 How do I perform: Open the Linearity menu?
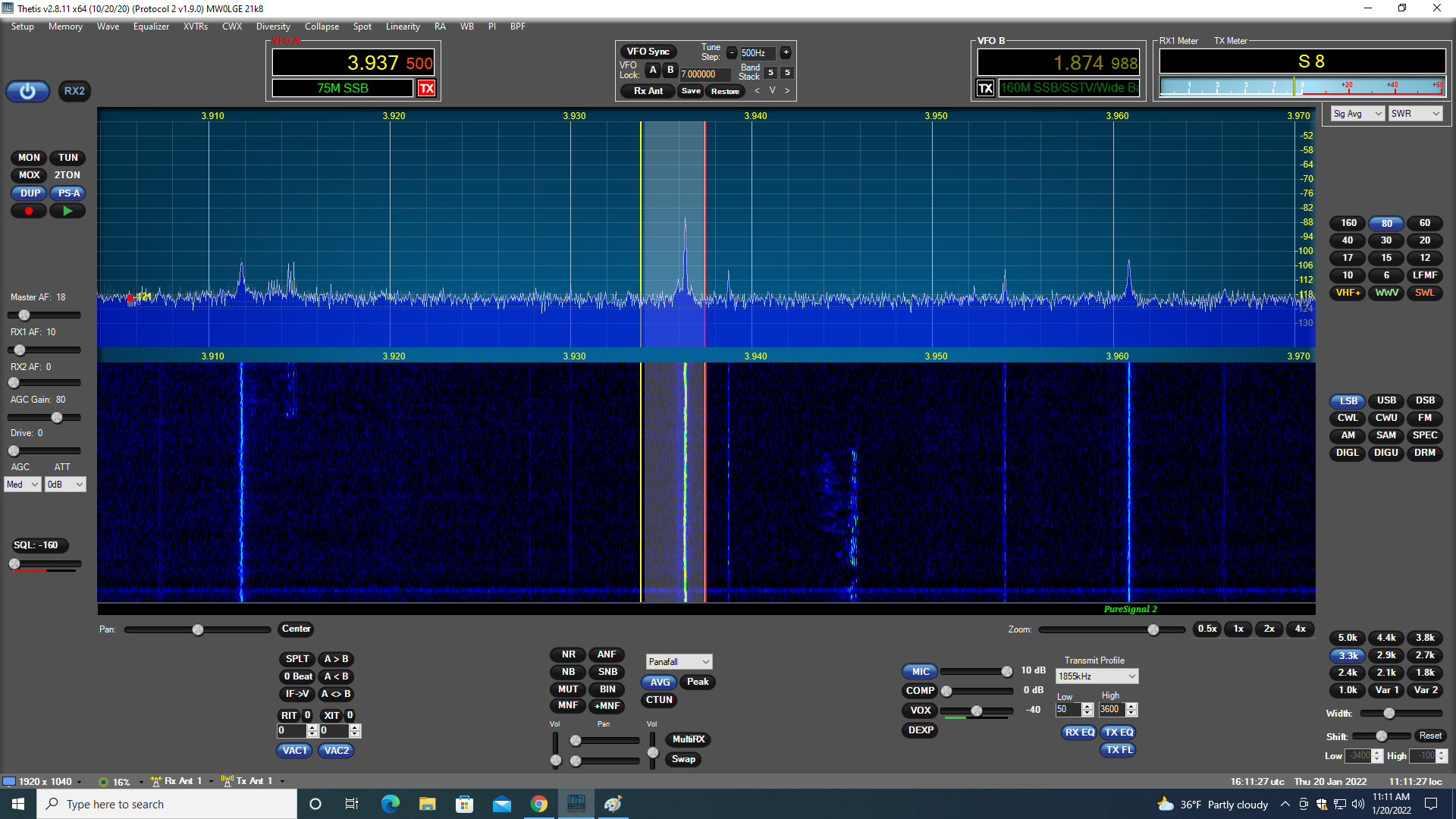pos(403,27)
